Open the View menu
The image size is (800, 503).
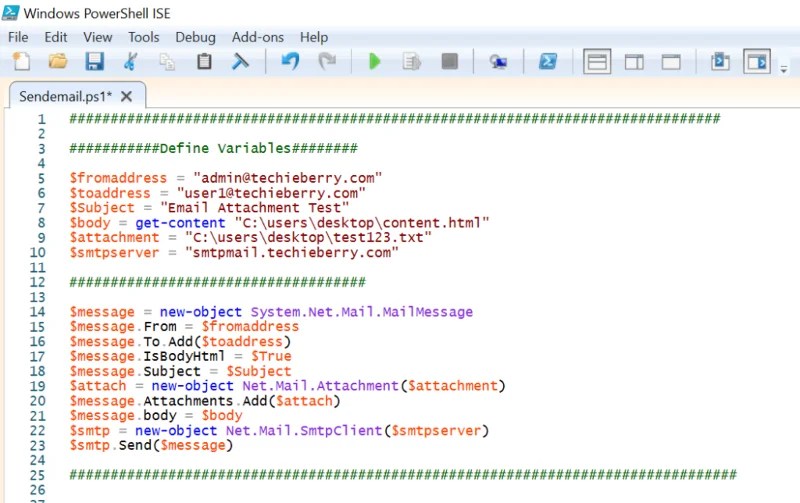97,37
